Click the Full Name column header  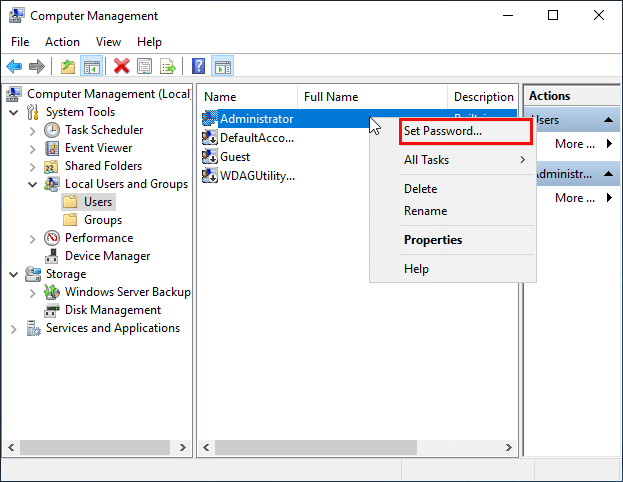tap(330, 97)
